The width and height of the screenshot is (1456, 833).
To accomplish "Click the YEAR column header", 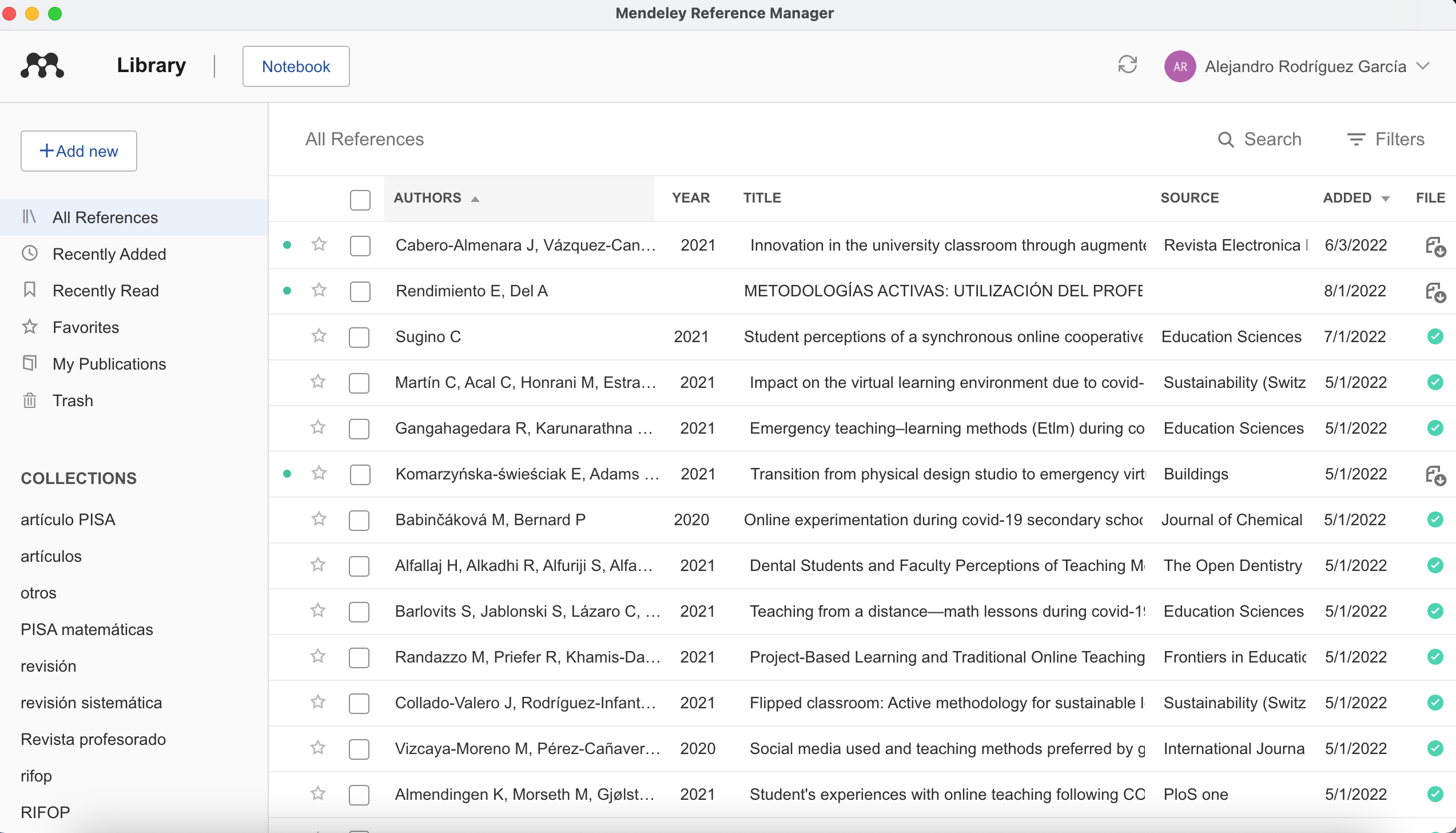I will pyautogui.click(x=691, y=198).
